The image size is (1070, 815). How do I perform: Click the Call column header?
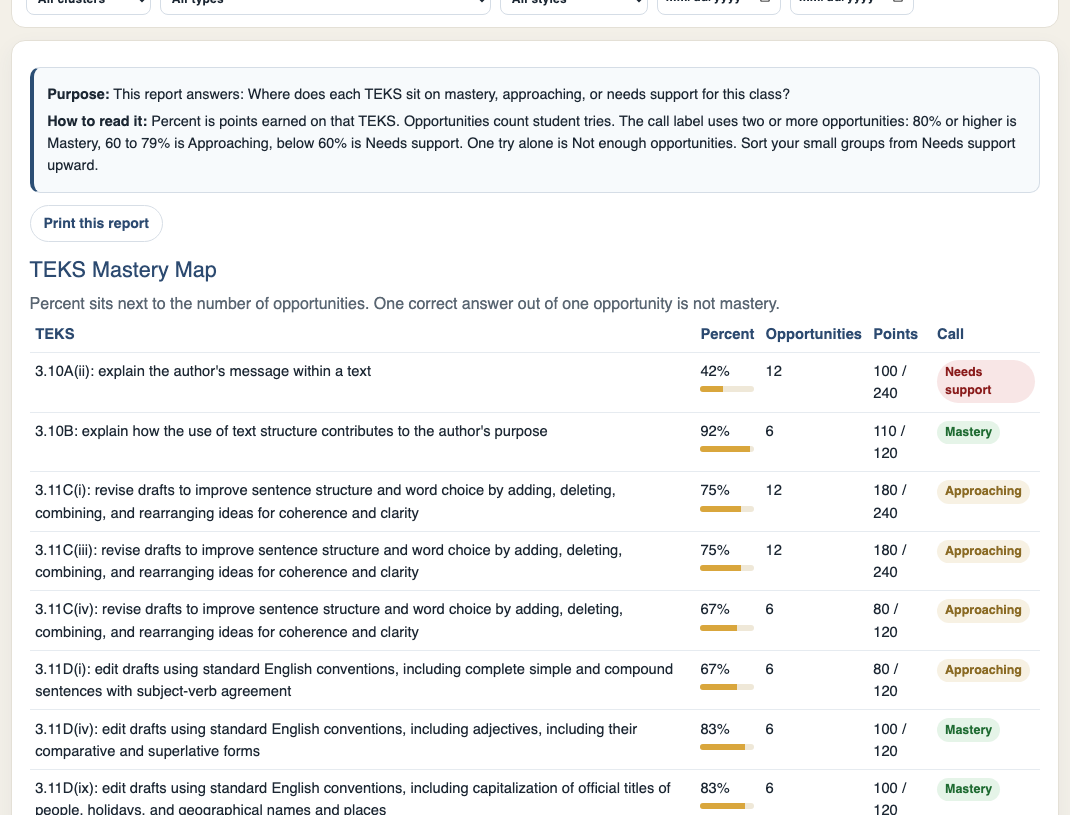tap(950, 334)
